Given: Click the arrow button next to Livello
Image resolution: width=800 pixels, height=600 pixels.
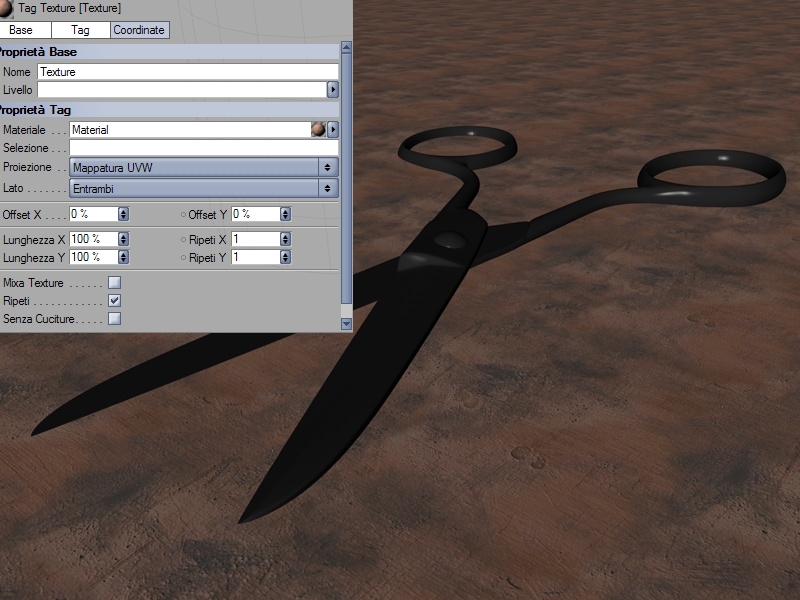Looking at the screenshot, I should click(333, 90).
